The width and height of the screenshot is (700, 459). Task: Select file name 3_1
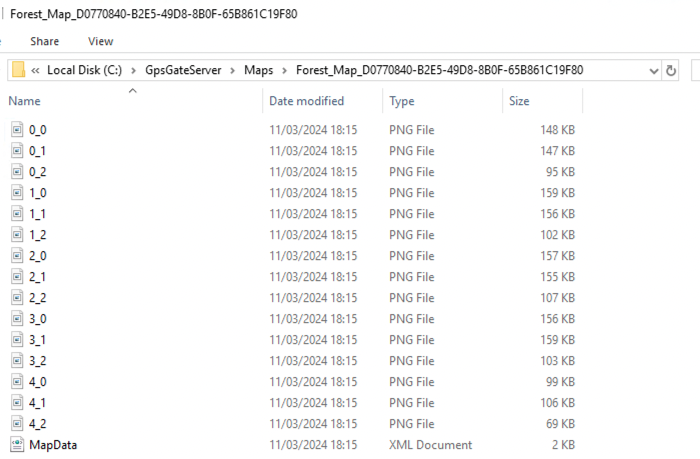click(38, 340)
